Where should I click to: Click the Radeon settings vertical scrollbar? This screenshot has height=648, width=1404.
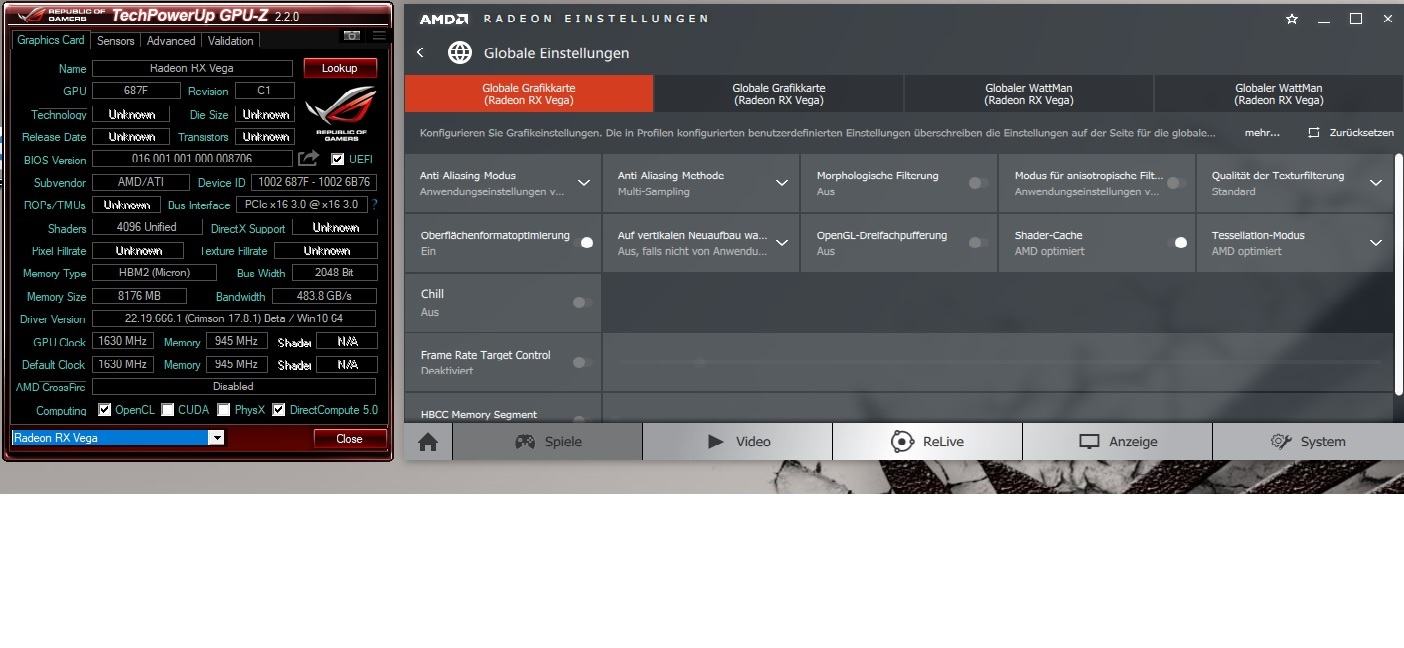(x=1398, y=272)
